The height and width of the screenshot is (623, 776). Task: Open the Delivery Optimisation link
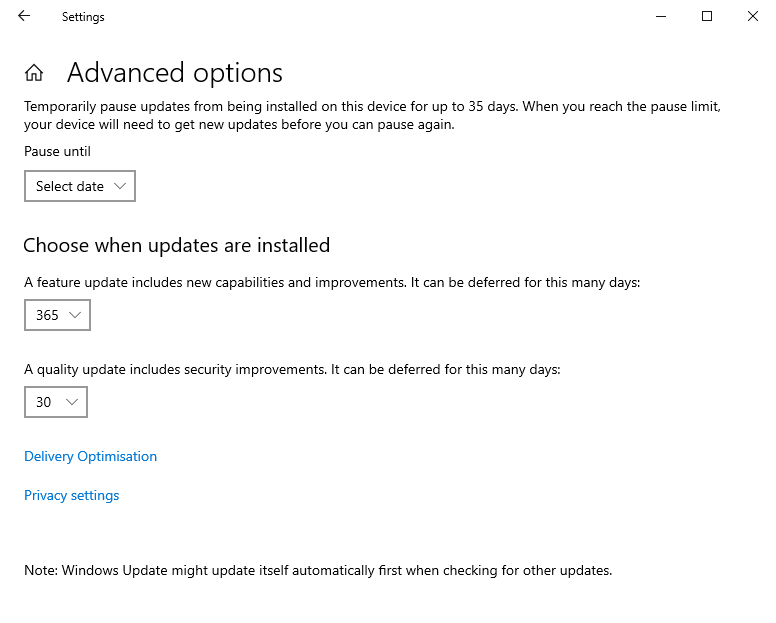[x=90, y=456]
